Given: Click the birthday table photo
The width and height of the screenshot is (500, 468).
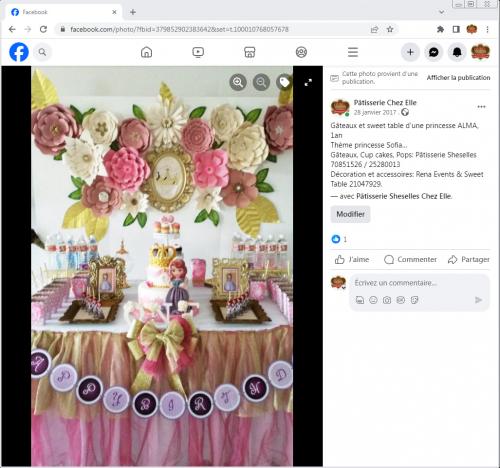Looking at the screenshot, I should pos(162,266).
